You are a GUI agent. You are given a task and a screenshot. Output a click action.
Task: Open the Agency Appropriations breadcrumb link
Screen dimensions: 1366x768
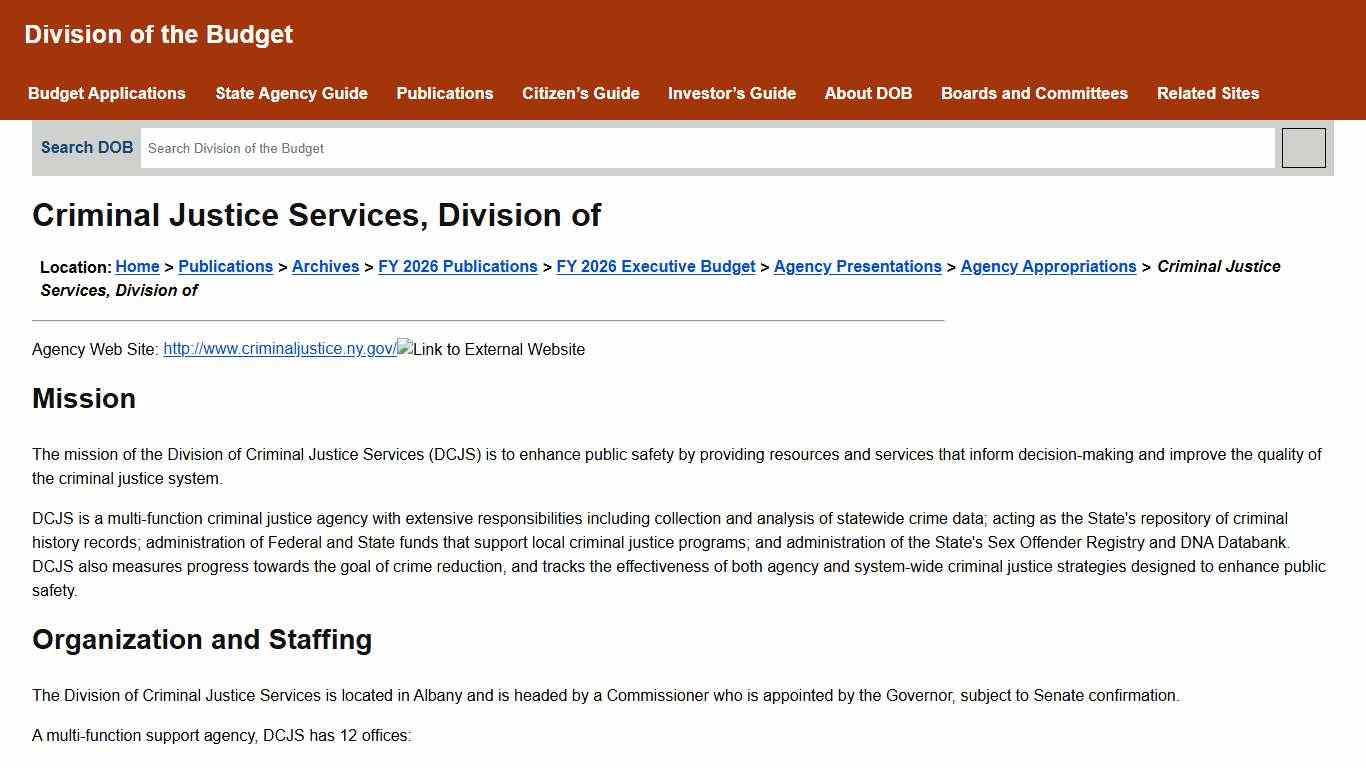pyautogui.click(x=1048, y=266)
